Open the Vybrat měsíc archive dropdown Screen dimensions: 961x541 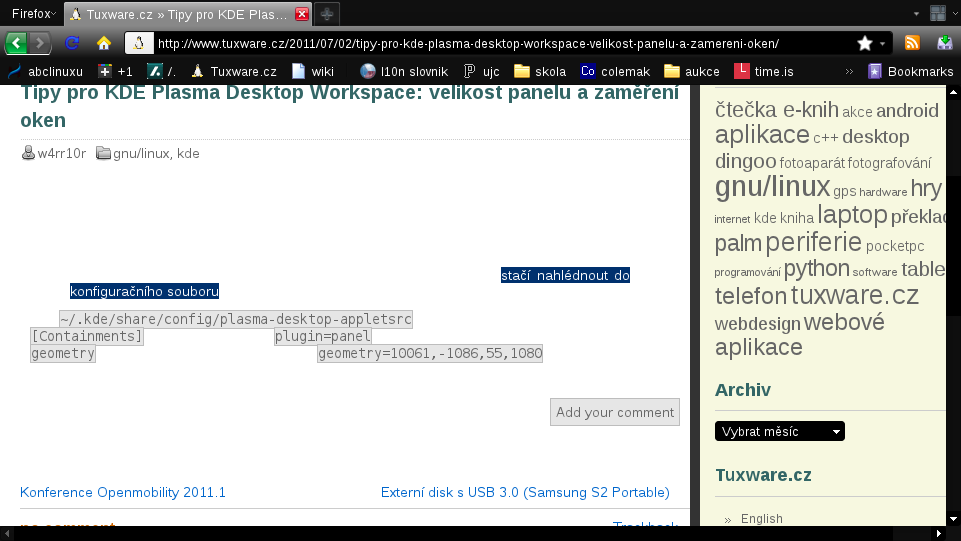[x=780, y=431]
